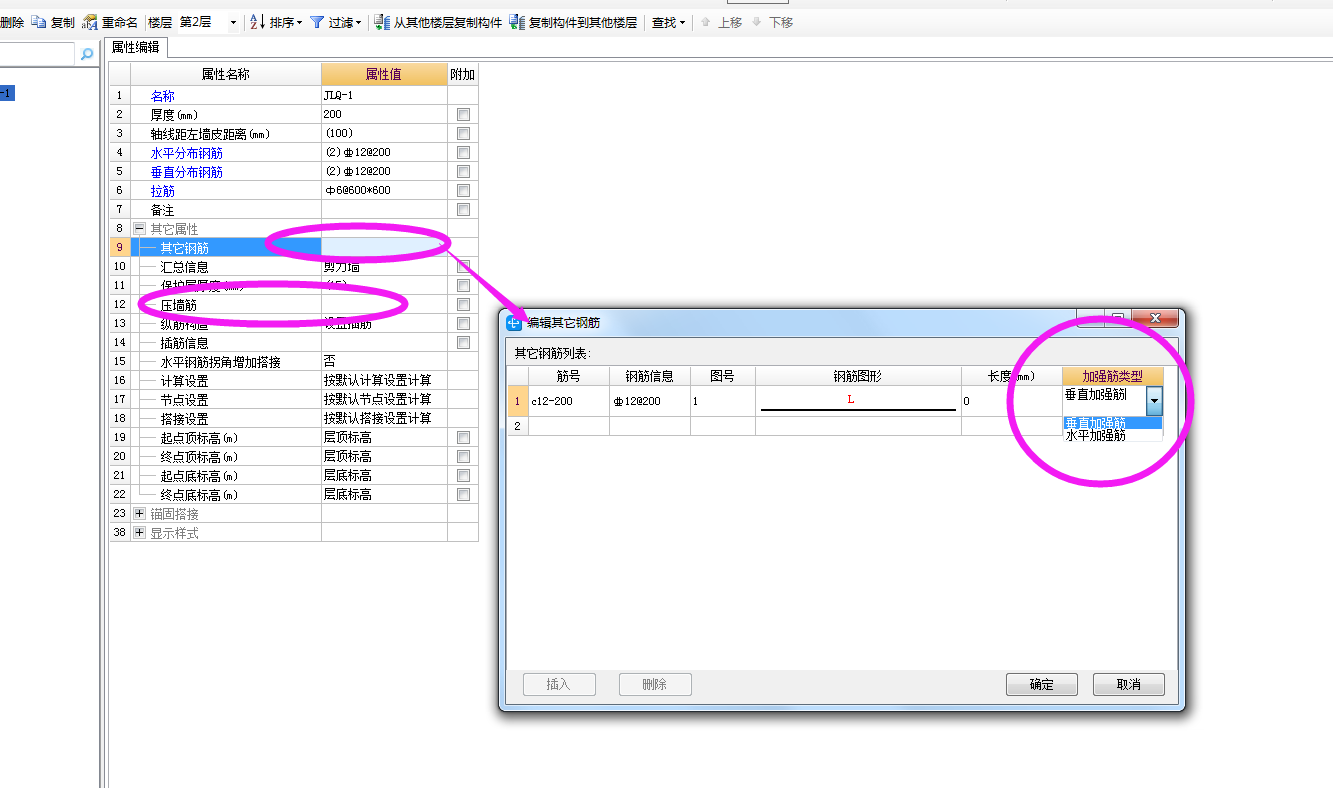Screen dimensions: 1333x788
Task: Click the 按默认计算设置计算 value cell
Action: [x=384, y=381]
